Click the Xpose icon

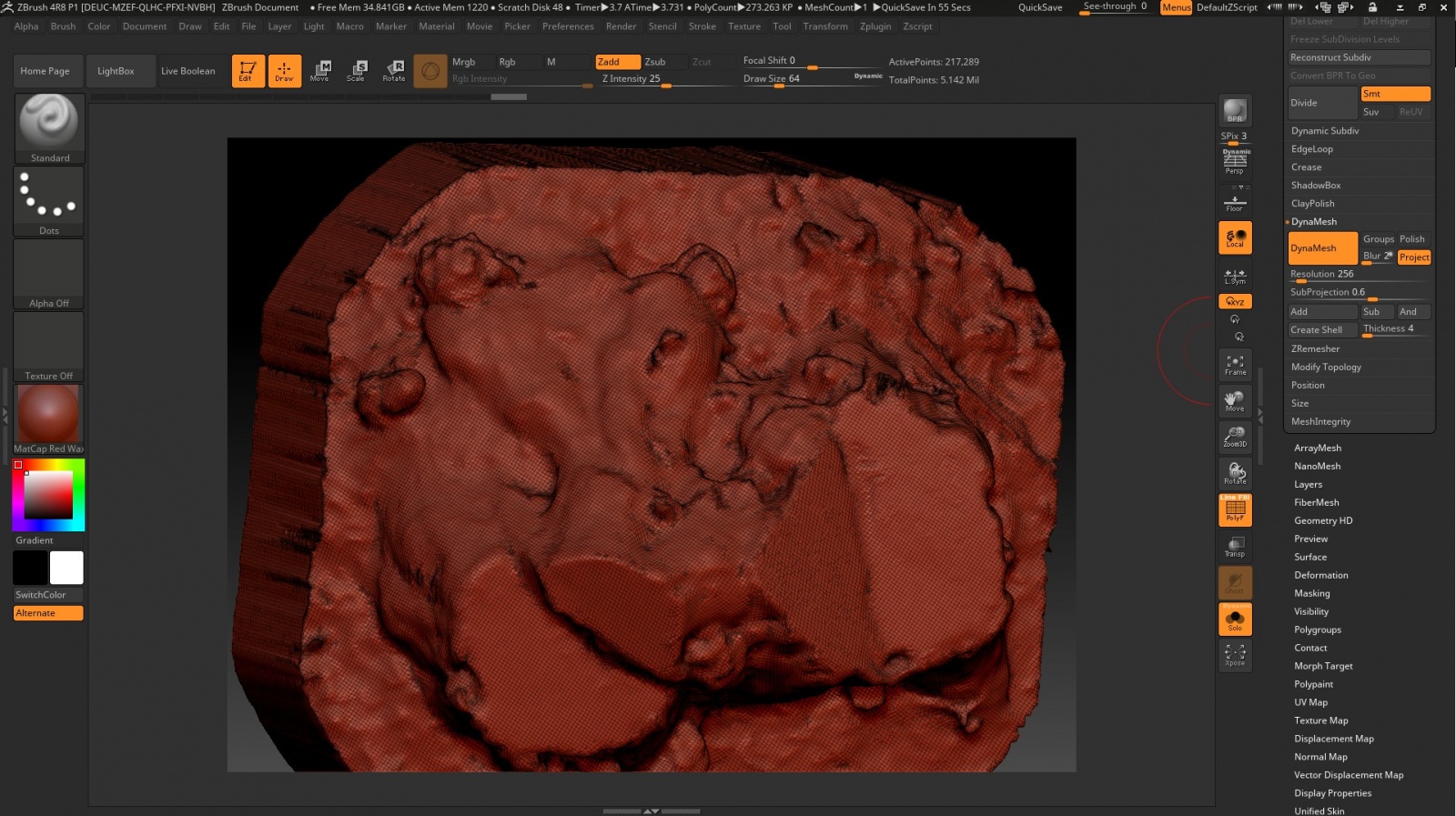(x=1235, y=655)
